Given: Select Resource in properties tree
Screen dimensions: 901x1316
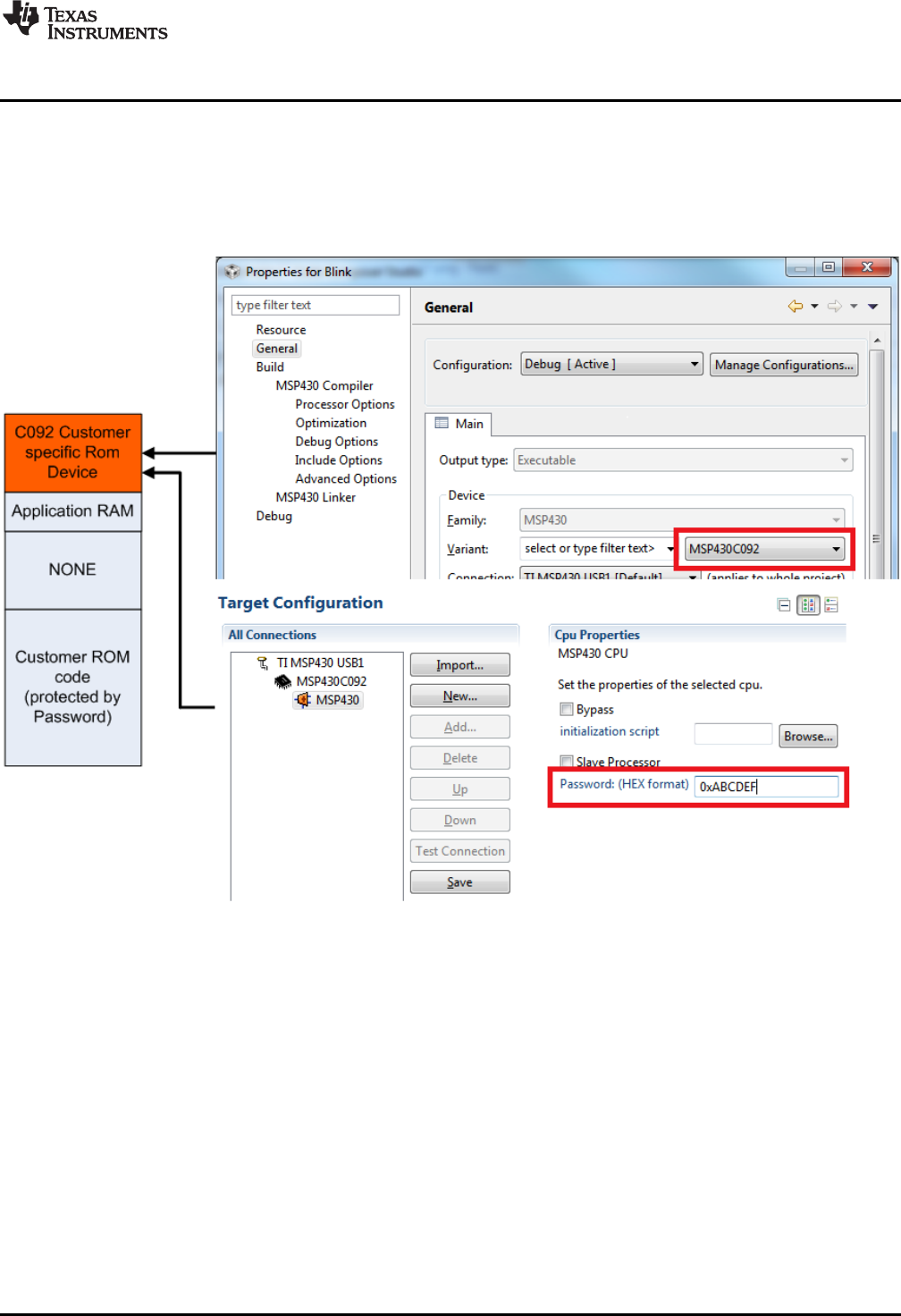Looking at the screenshot, I should point(281,330).
